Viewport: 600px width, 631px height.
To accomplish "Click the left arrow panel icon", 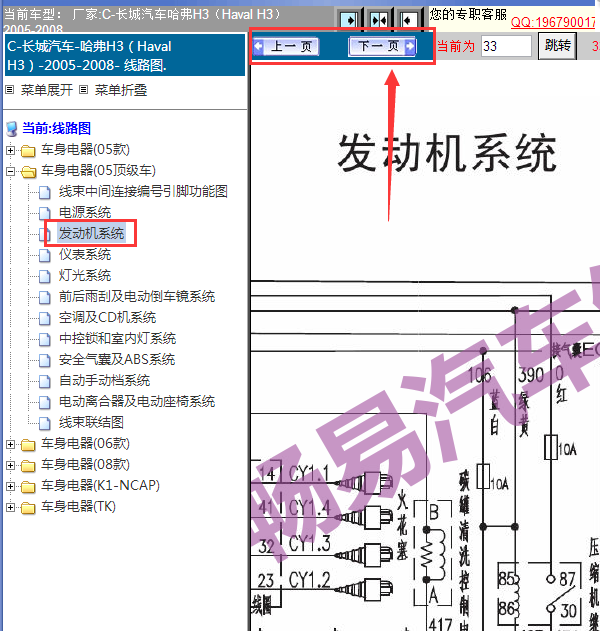I will tap(408, 20).
